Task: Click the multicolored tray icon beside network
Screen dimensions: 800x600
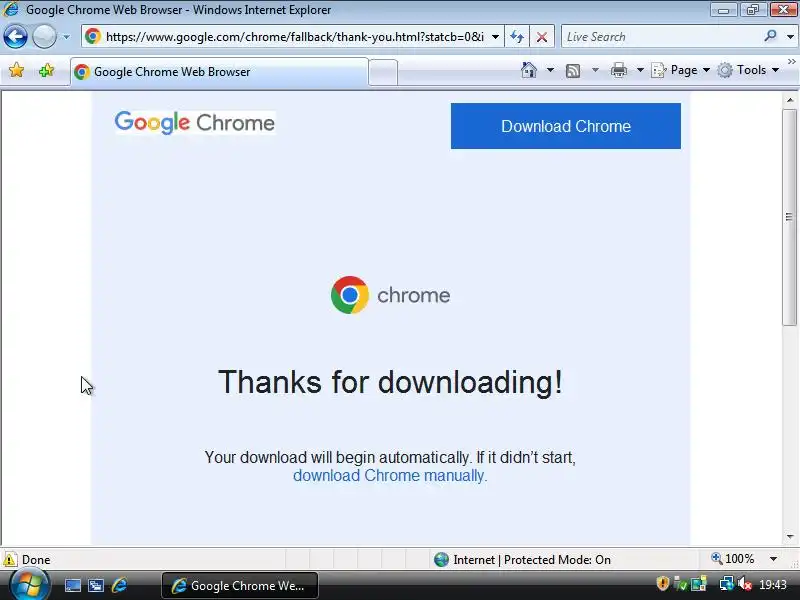Action: (698, 584)
